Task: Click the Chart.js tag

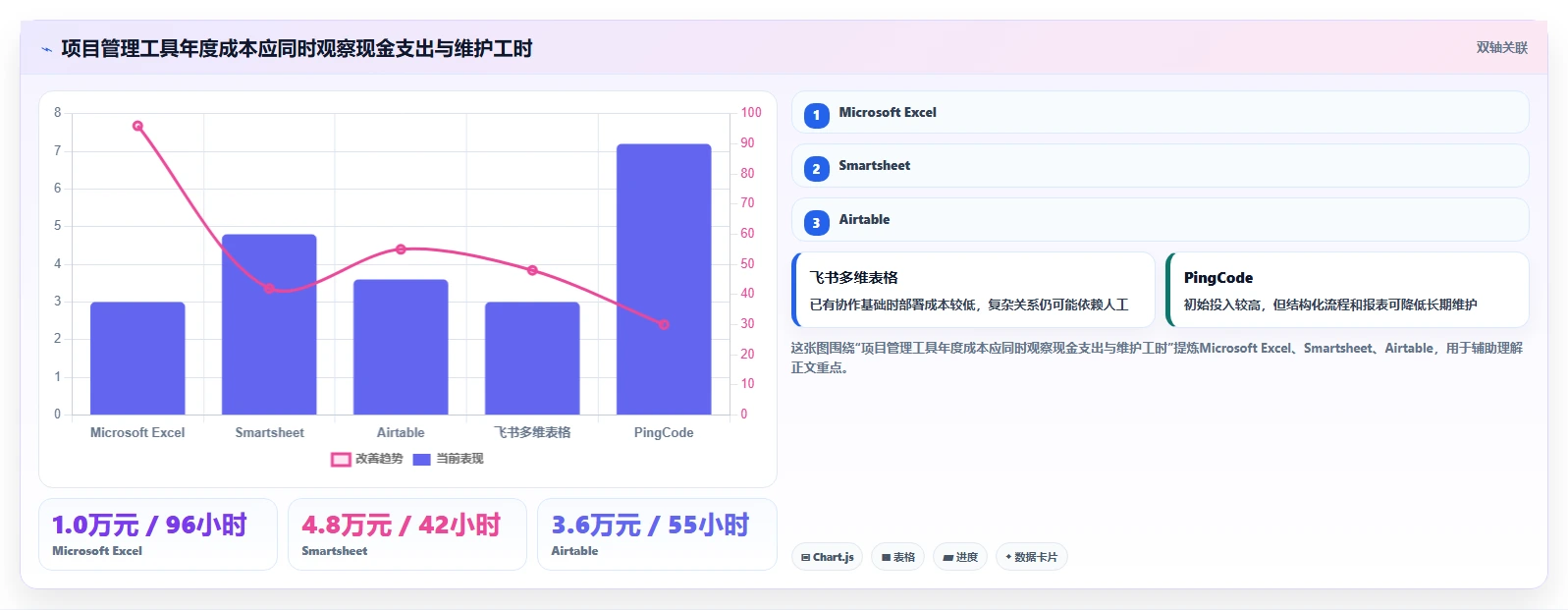Action: pyautogui.click(x=827, y=557)
